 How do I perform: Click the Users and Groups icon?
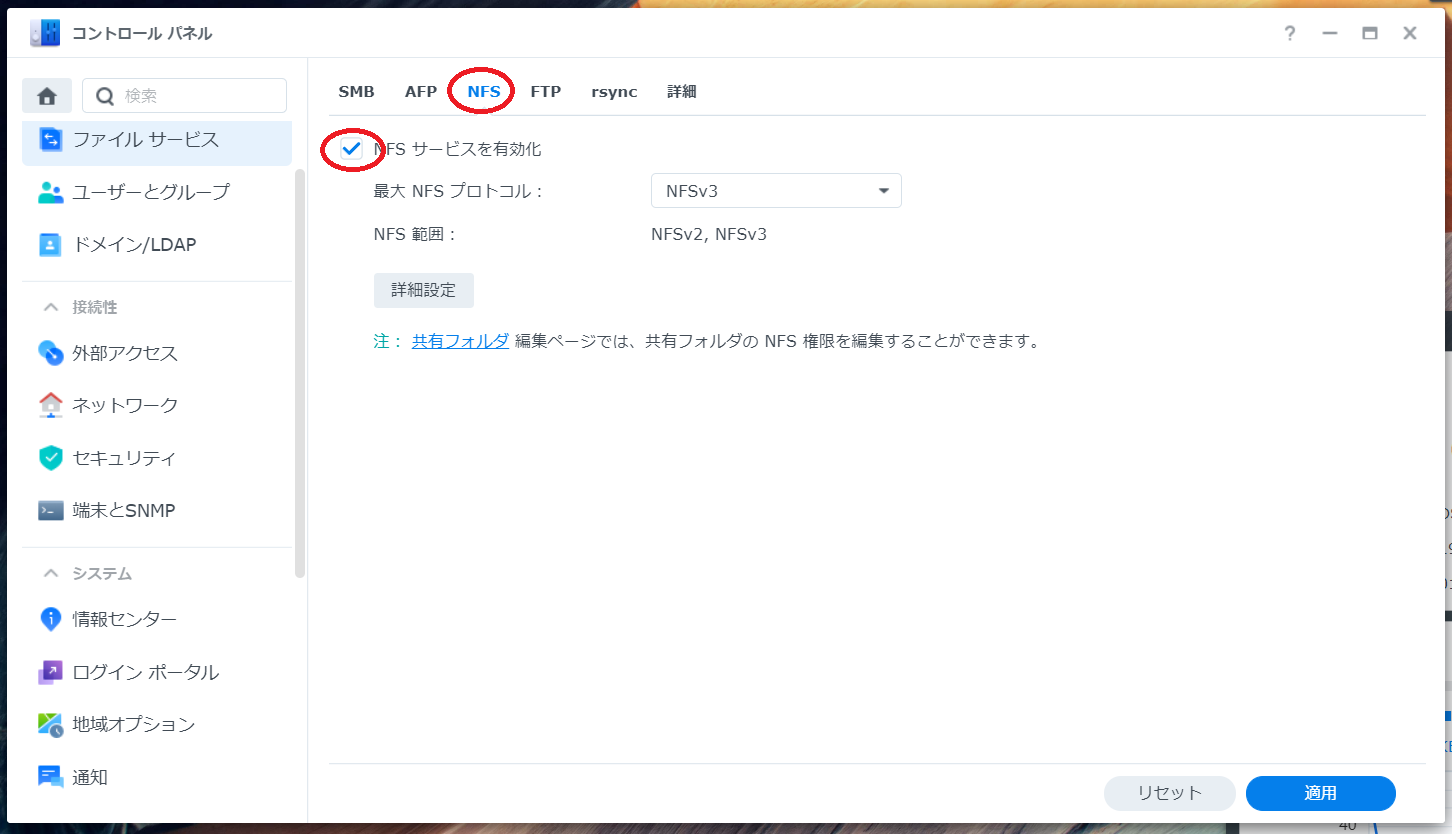pyautogui.click(x=51, y=192)
